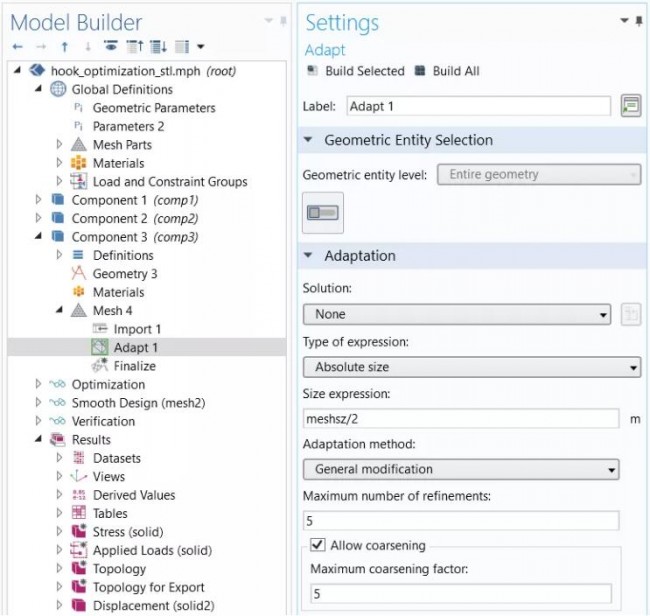
Task: Open the Type of expression dropdown
Action: pyautogui.click(x=471, y=367)
